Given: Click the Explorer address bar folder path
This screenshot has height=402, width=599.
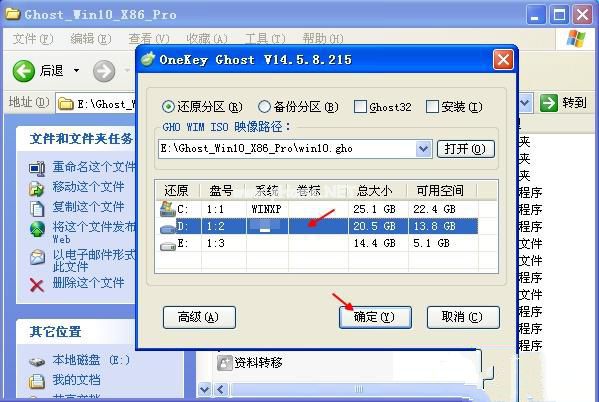Looking at the screenshot, I should click(x=96, y=104).
